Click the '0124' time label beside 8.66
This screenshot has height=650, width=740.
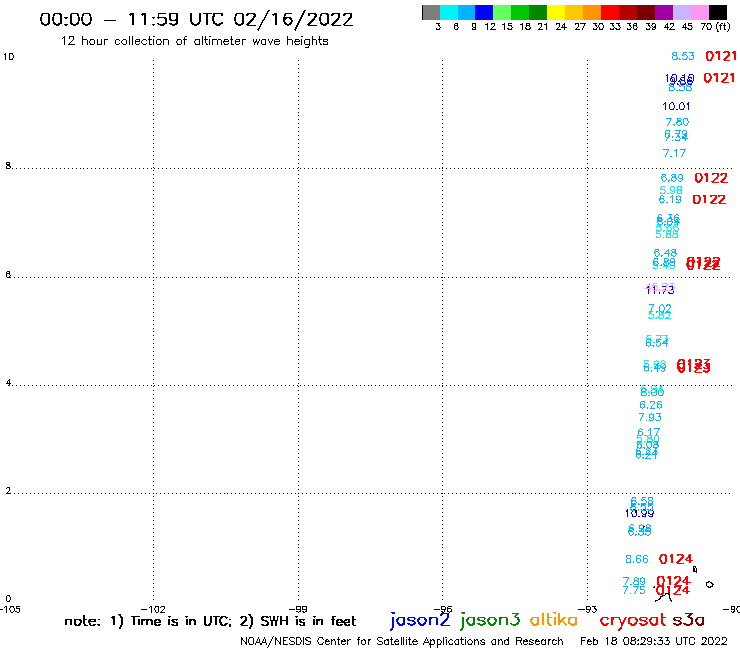(x=675, y=559)
